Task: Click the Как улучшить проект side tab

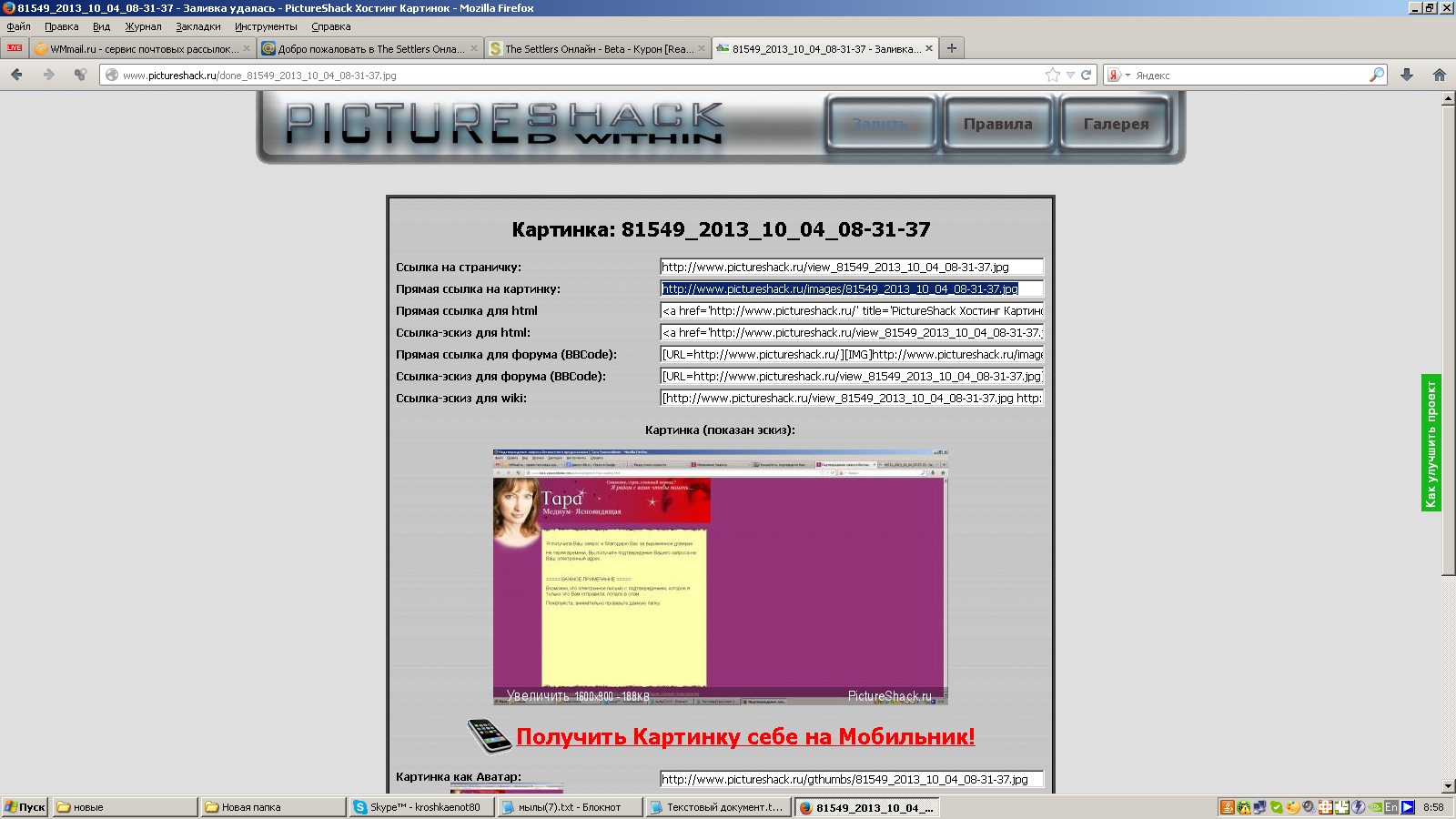Action: tap(1431, 443)
